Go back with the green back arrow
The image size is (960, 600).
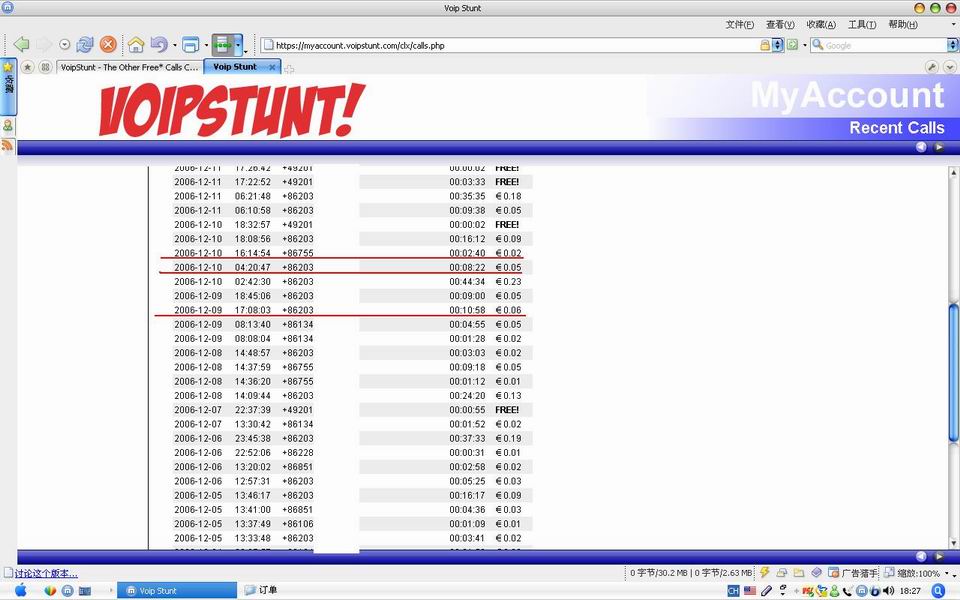[x=21, y=44]
